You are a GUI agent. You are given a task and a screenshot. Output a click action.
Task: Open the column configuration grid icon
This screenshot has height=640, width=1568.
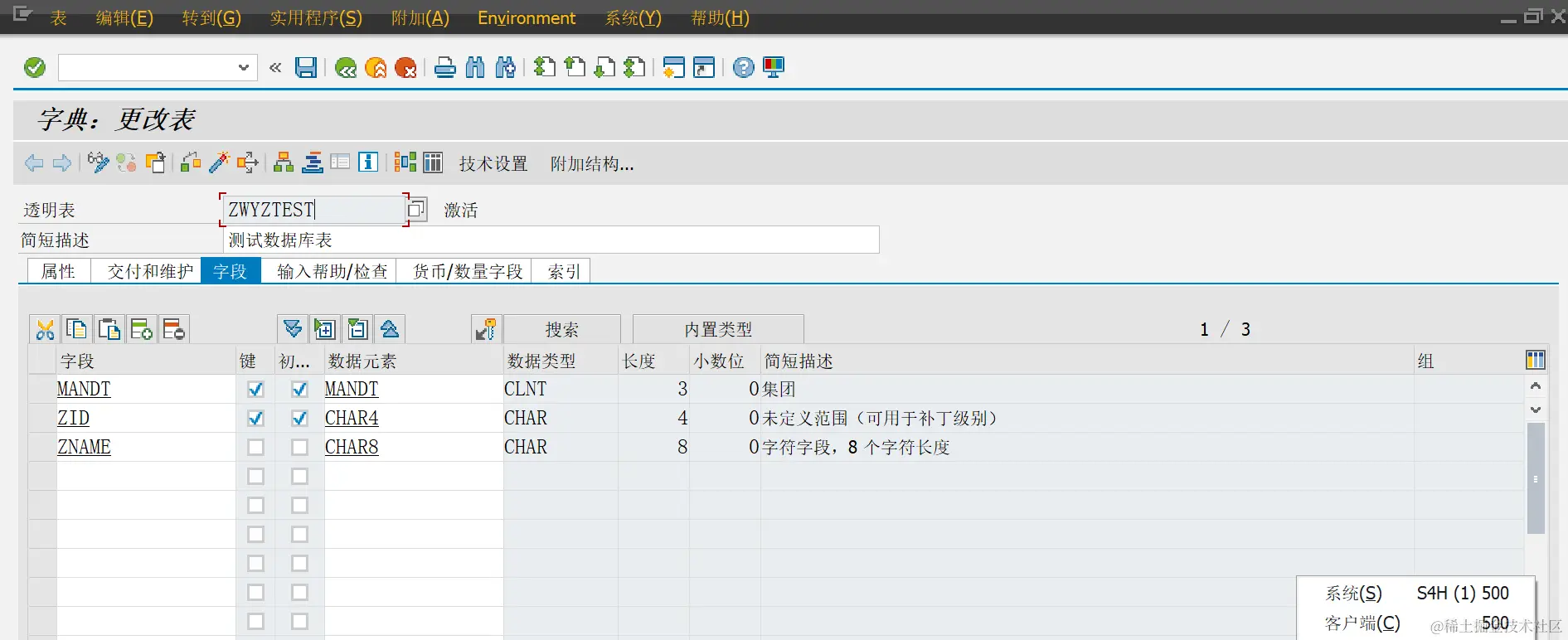(1535, 360)
